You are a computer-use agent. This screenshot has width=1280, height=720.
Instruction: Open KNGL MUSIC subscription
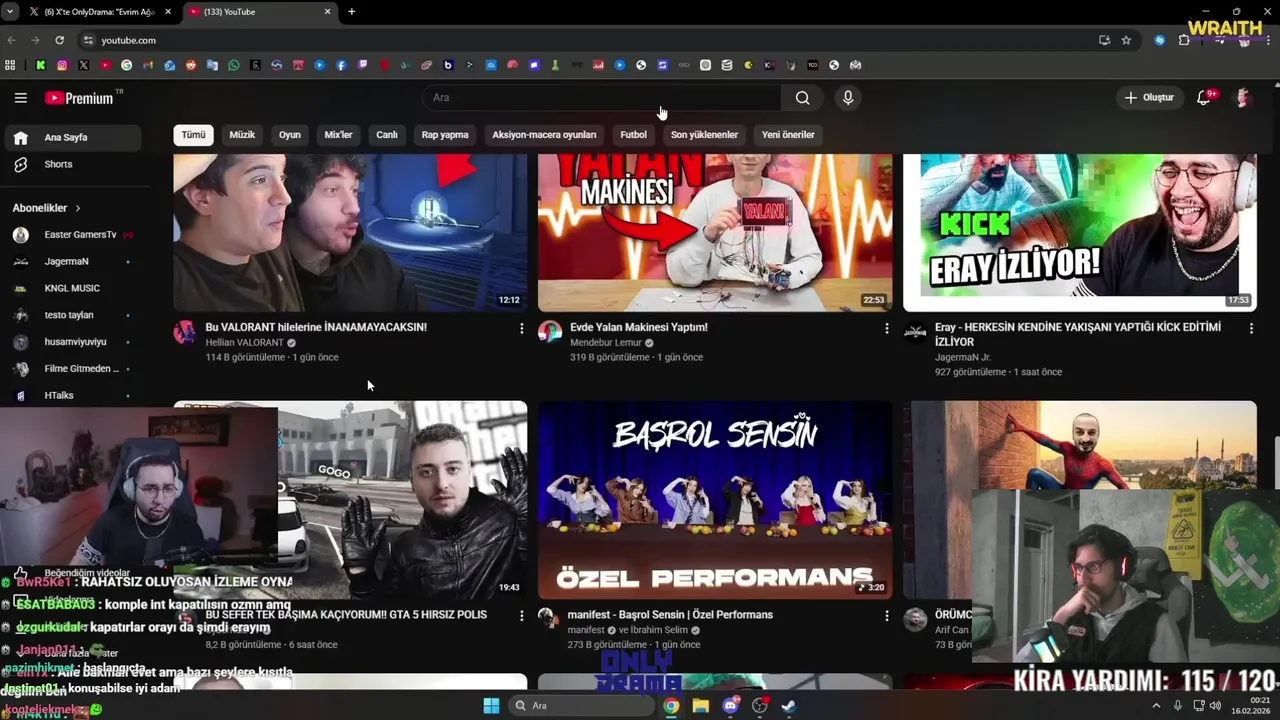point(72,288)
